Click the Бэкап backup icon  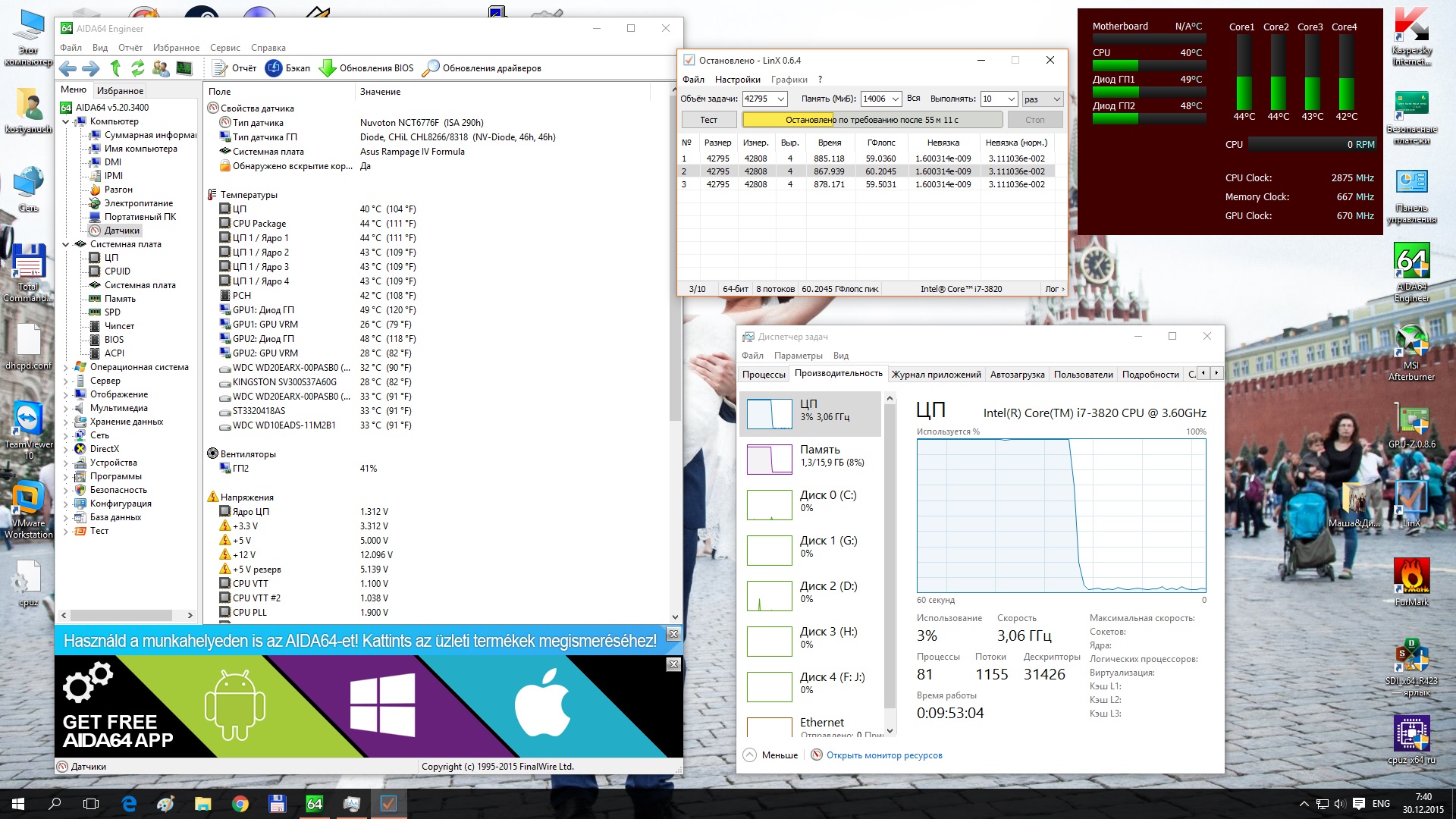274,68
